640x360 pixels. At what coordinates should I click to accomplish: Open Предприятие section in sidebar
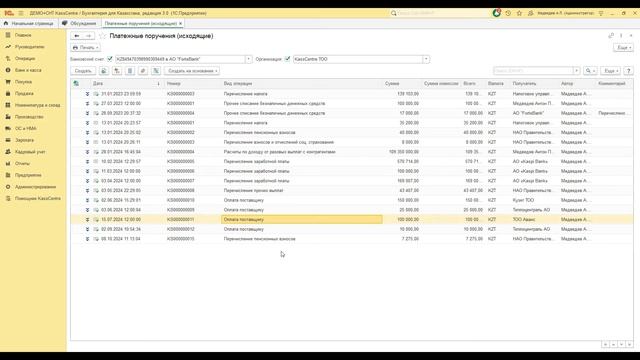[28, 175]
